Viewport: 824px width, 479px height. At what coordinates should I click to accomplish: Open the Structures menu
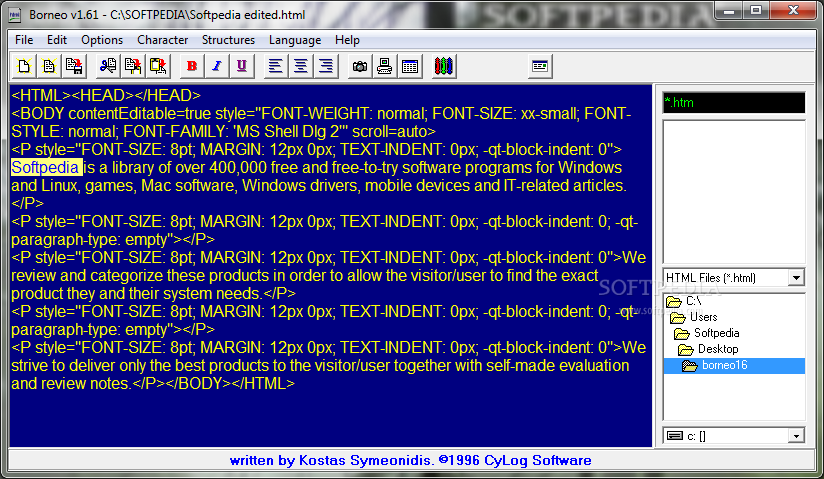coord(228,40)
